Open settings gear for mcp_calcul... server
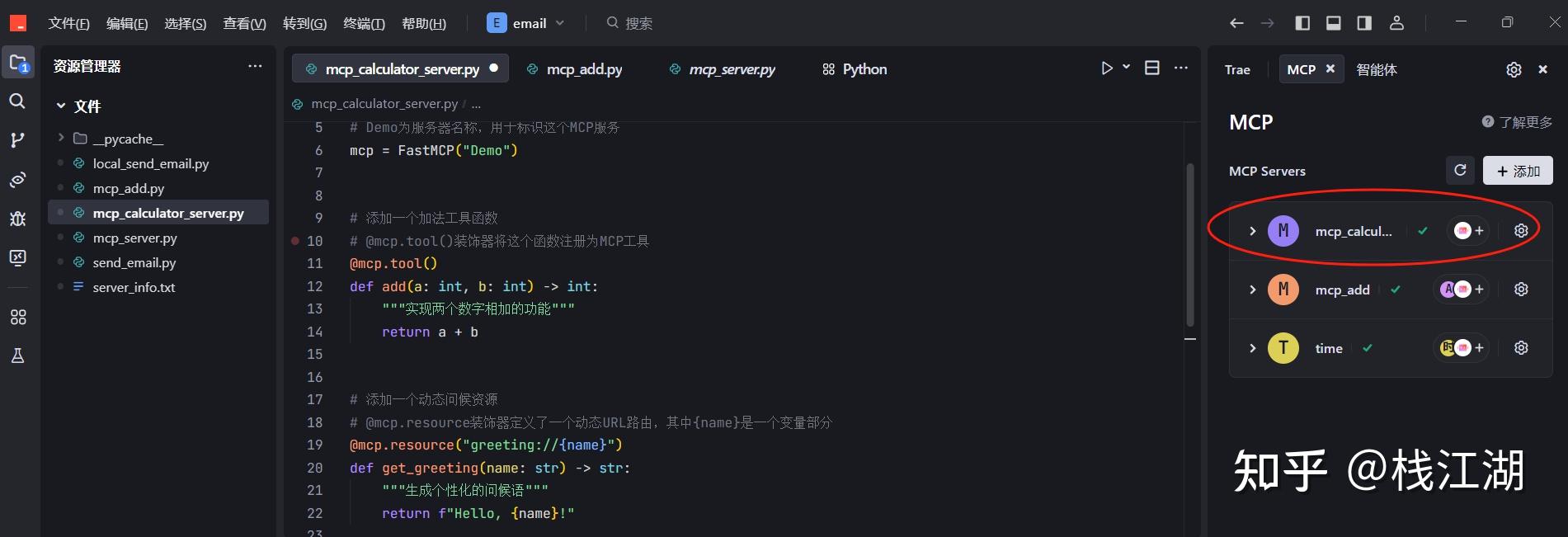 tap(1521, 231)
